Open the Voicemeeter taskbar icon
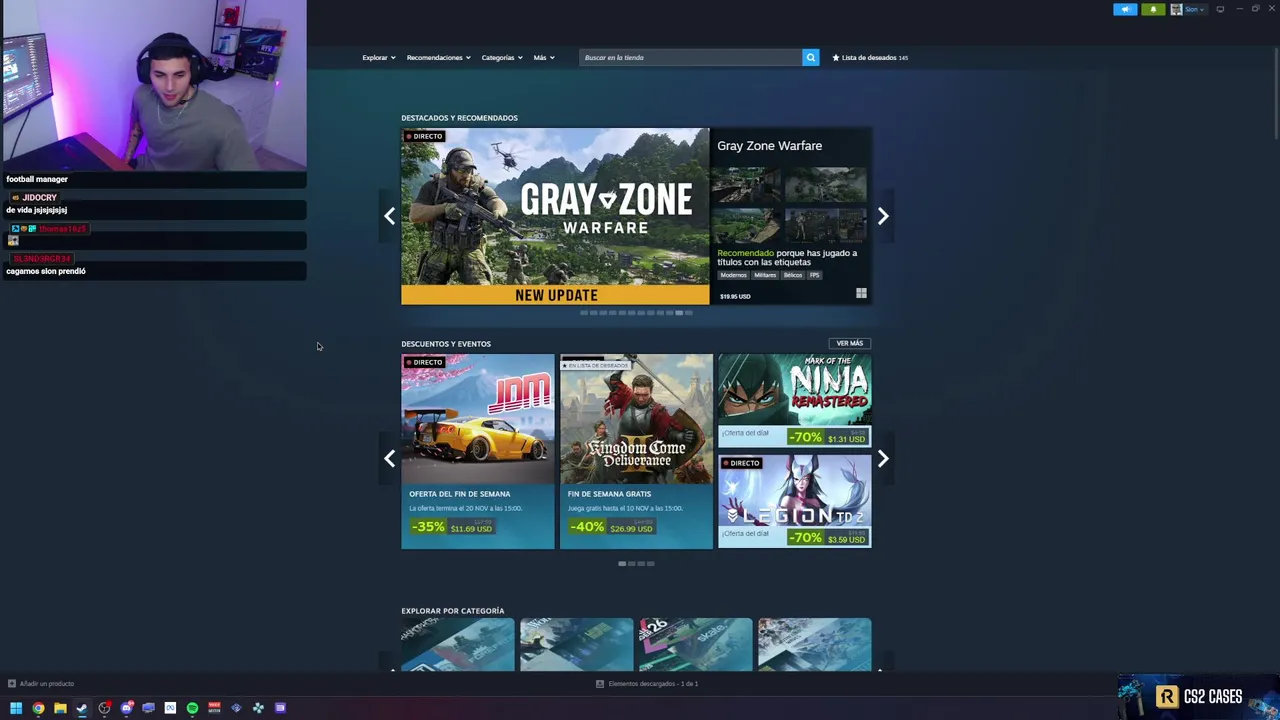Viewport: 1280px width, 720px height. pos(214,708)
